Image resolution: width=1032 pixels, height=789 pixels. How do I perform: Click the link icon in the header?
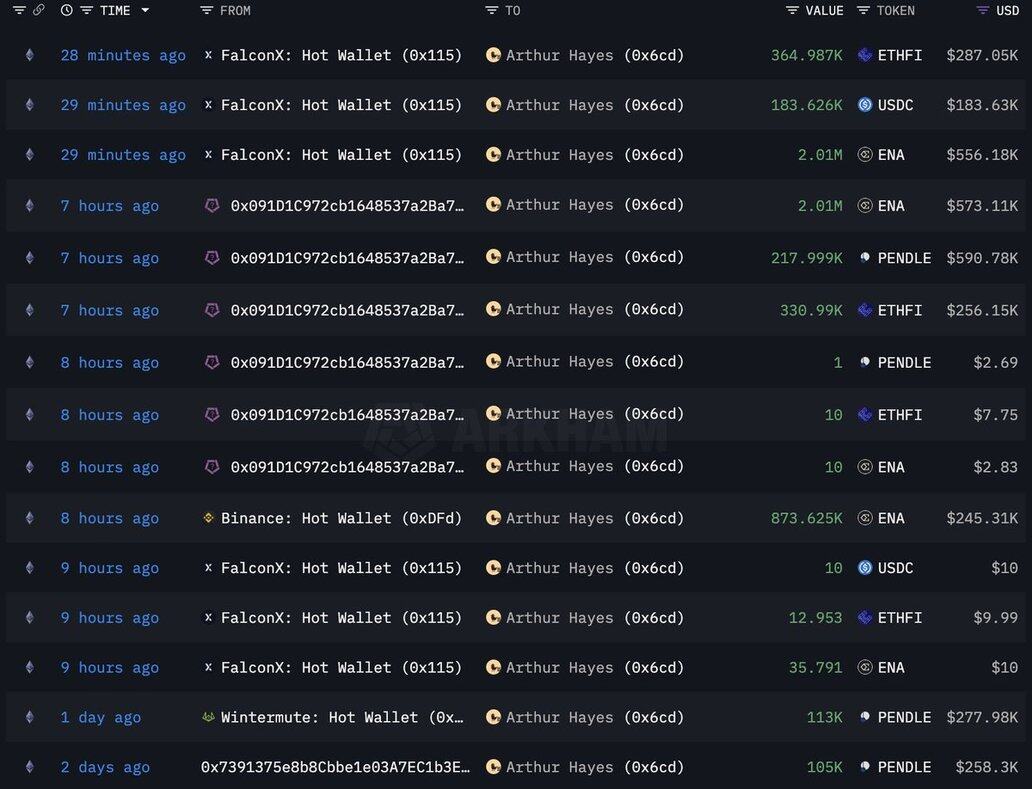pos(39,10)
